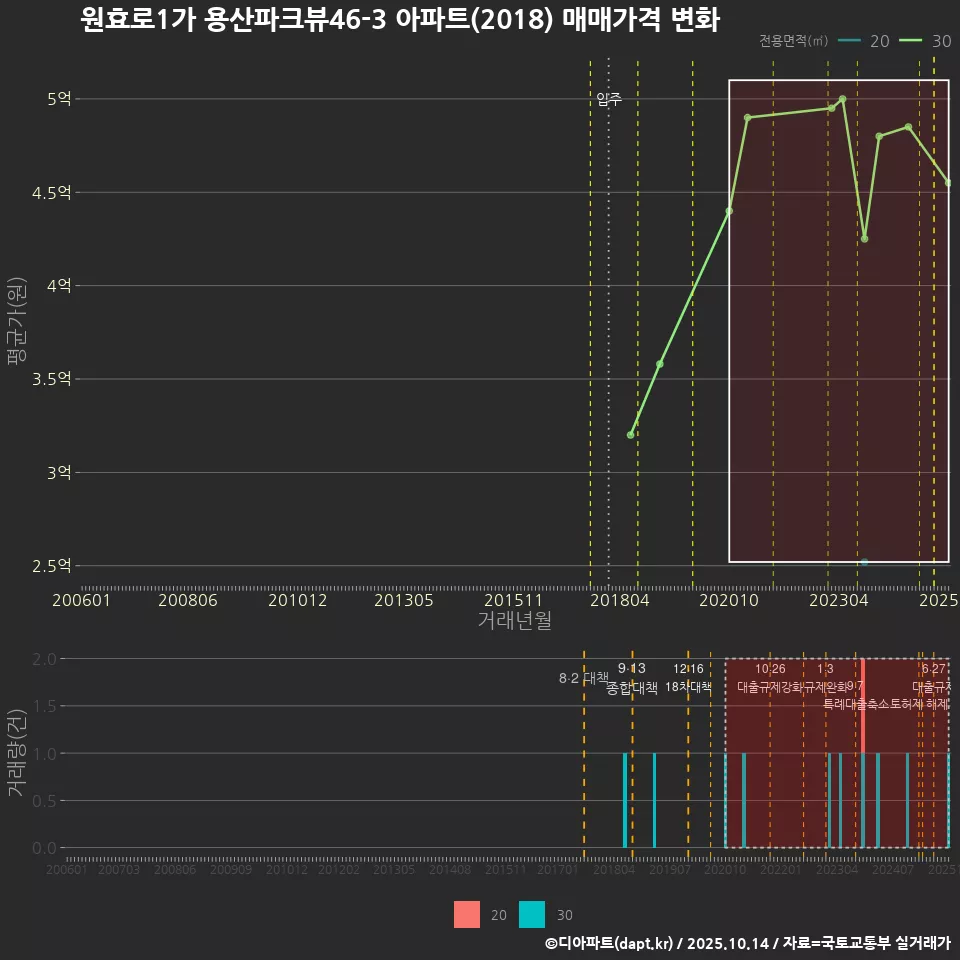Click the 1·3 규제완화 annotation
The width and height of the screenshot is (960, 960).
[827, 680]
